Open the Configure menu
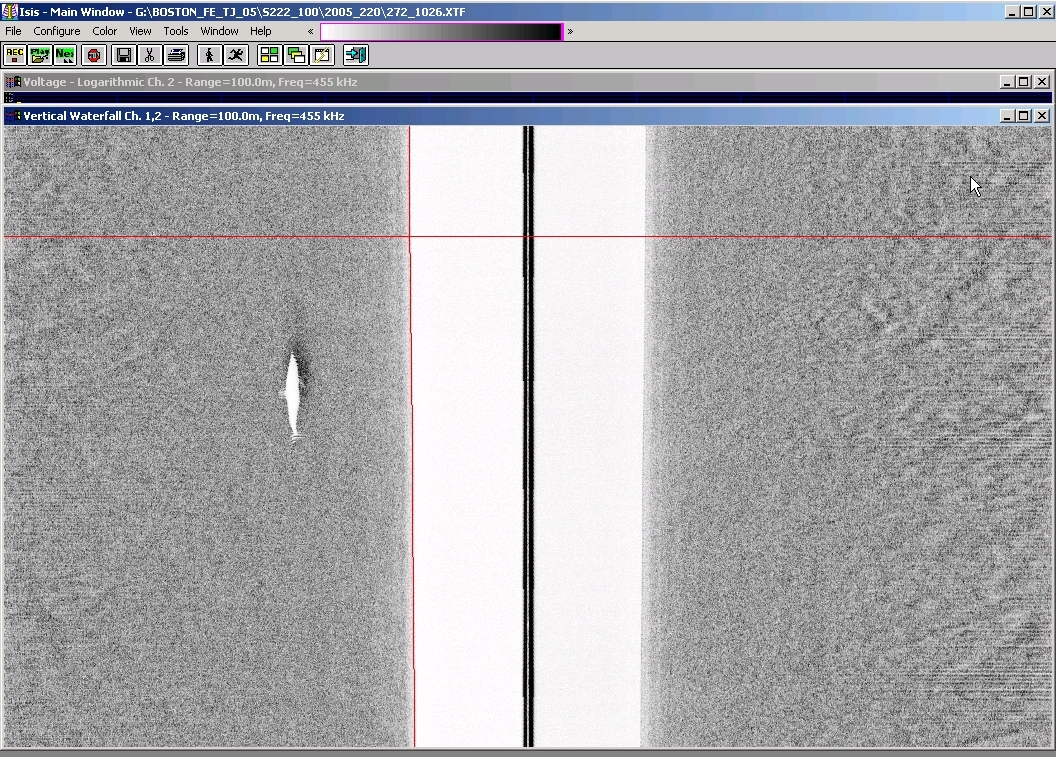 tap(57, 31)
